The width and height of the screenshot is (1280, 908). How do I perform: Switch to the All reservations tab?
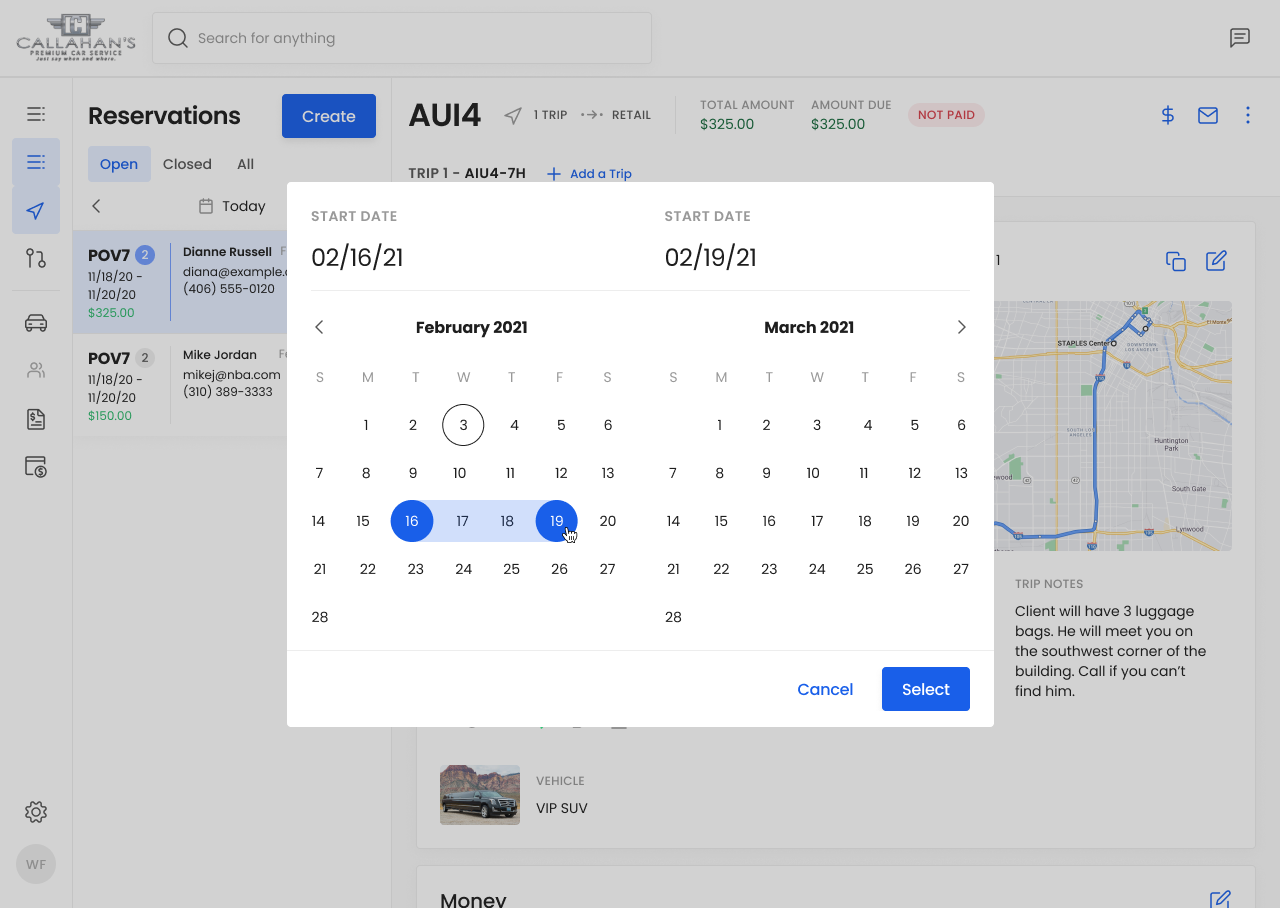click(245, 164)
